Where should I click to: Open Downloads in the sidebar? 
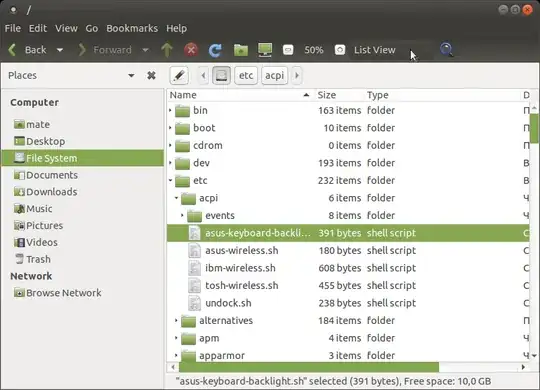click(x=45, y=192)
